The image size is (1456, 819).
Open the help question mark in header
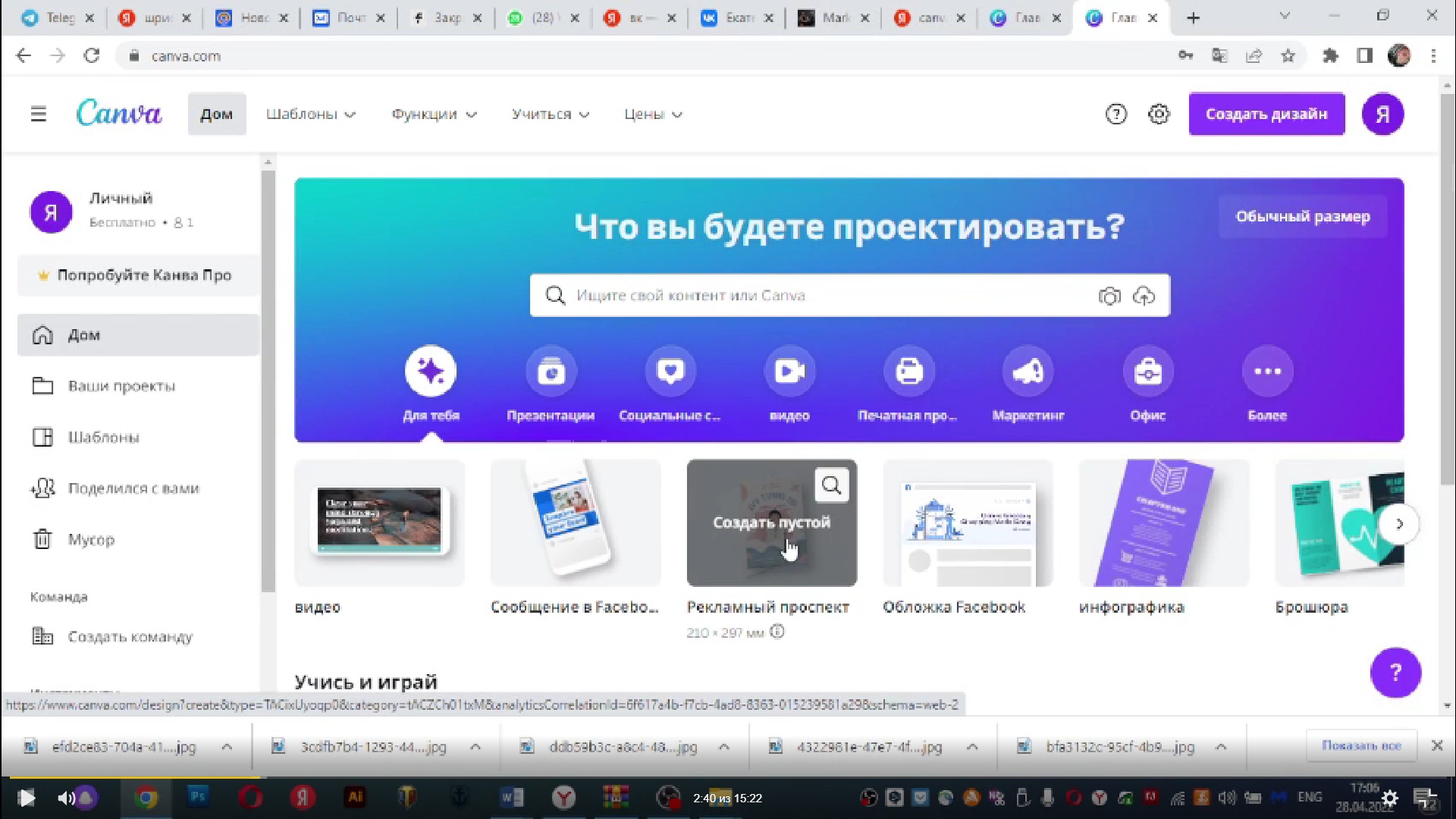pyautogui.click(x=1116, y=115)
